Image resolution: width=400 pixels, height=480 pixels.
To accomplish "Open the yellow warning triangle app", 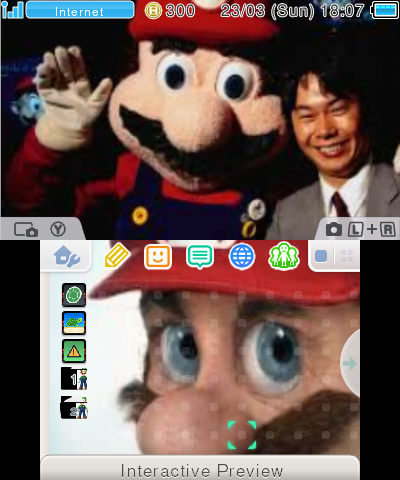I will (74, 351).
